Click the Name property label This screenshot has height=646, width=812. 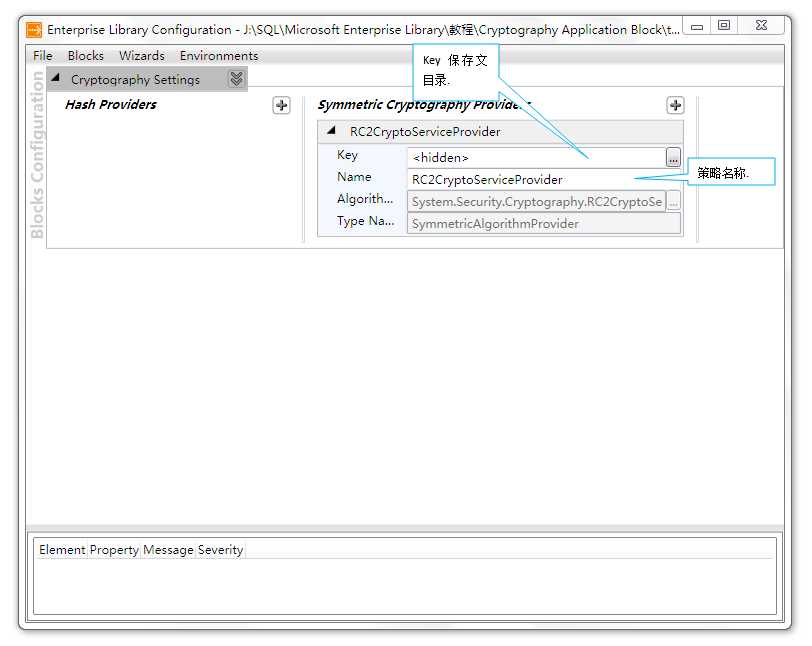point(354,177)
